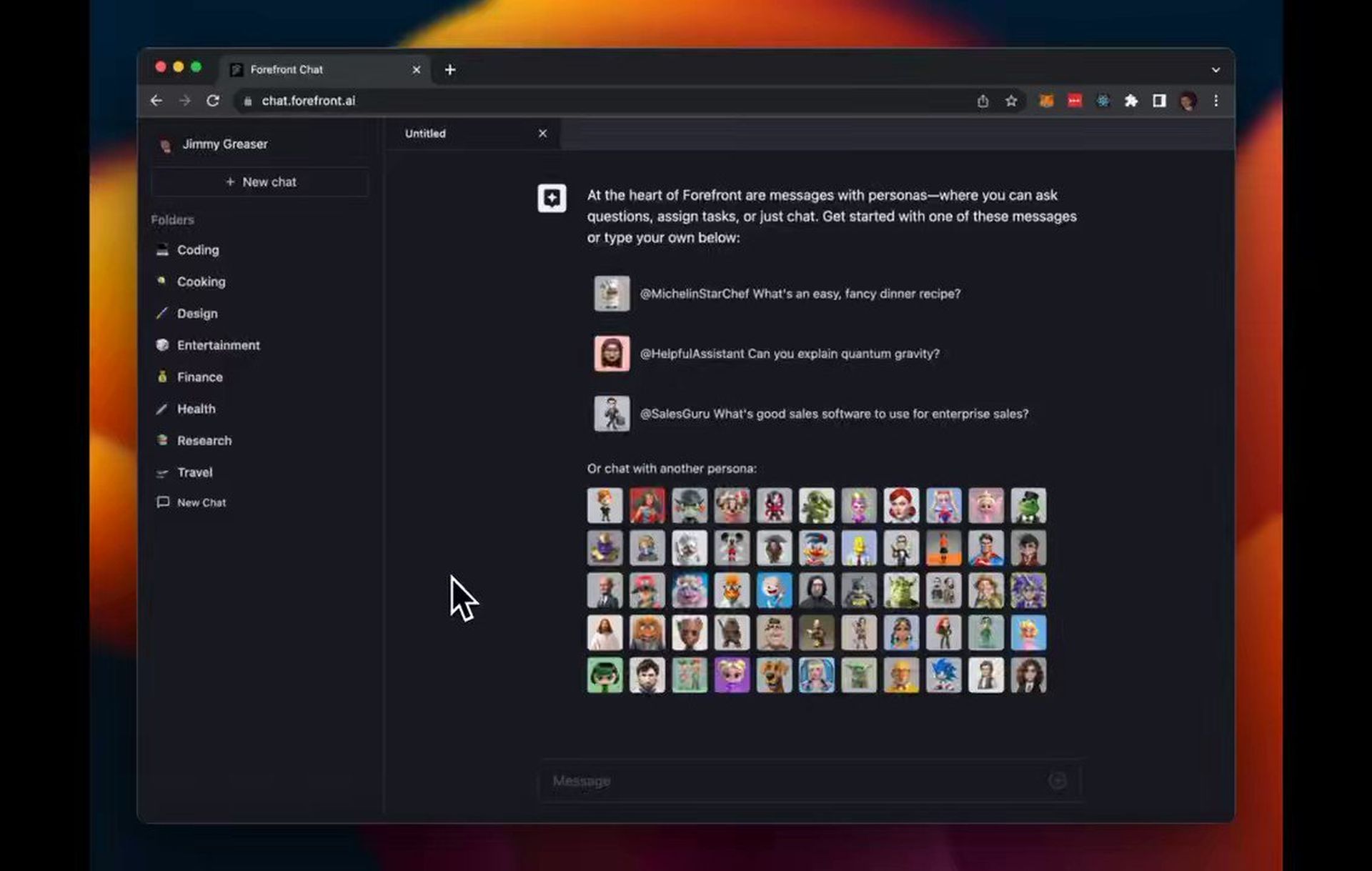
Task: Expand the Research folder
Action: pyautogui.click(x=204, y=440)
